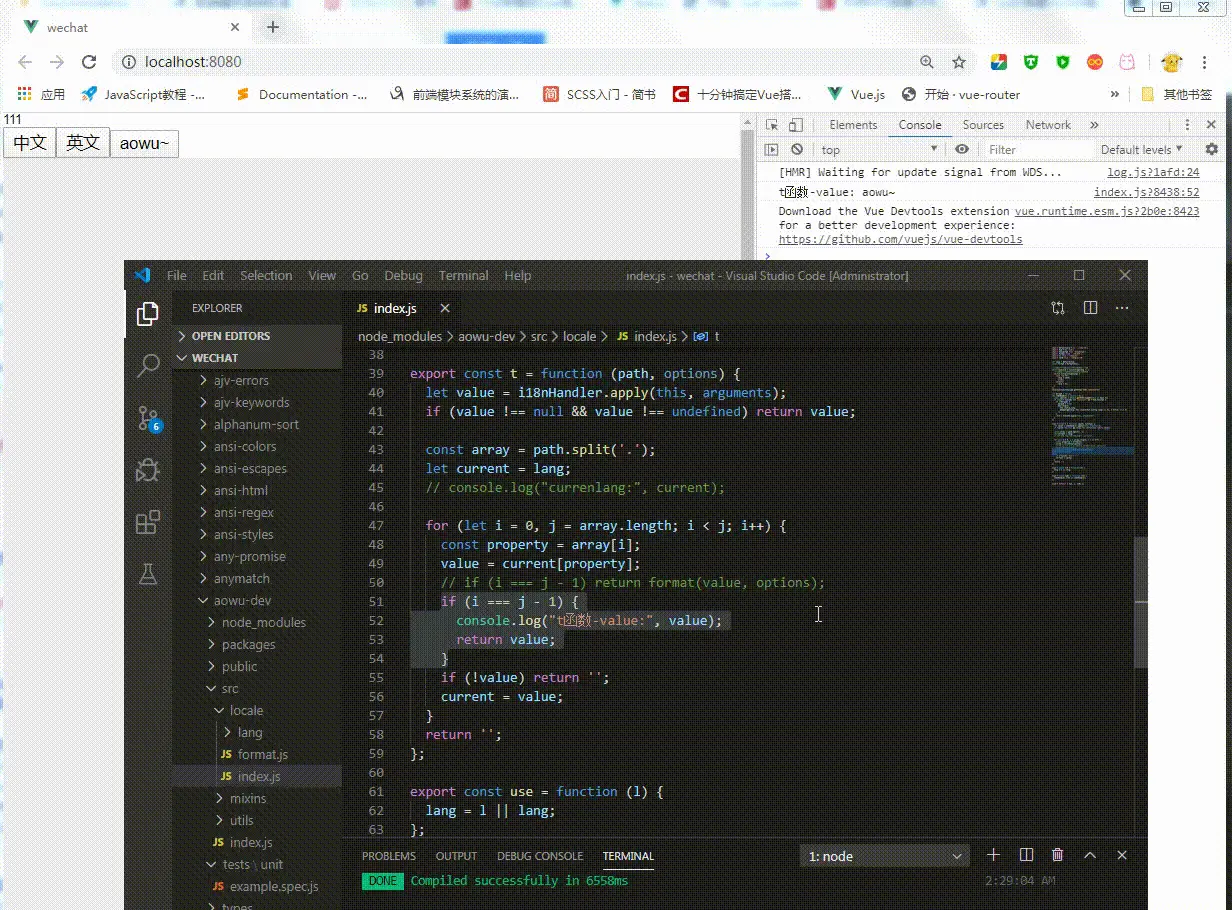Screen dimensions: 1232x910
Task: Open Source Control view in activity bar
Action: tap(148, 418)
